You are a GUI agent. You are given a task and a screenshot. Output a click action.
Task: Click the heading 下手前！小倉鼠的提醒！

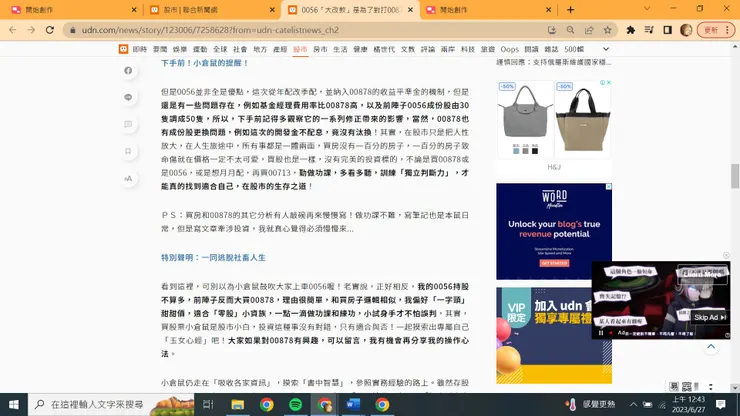click(205, 63)
